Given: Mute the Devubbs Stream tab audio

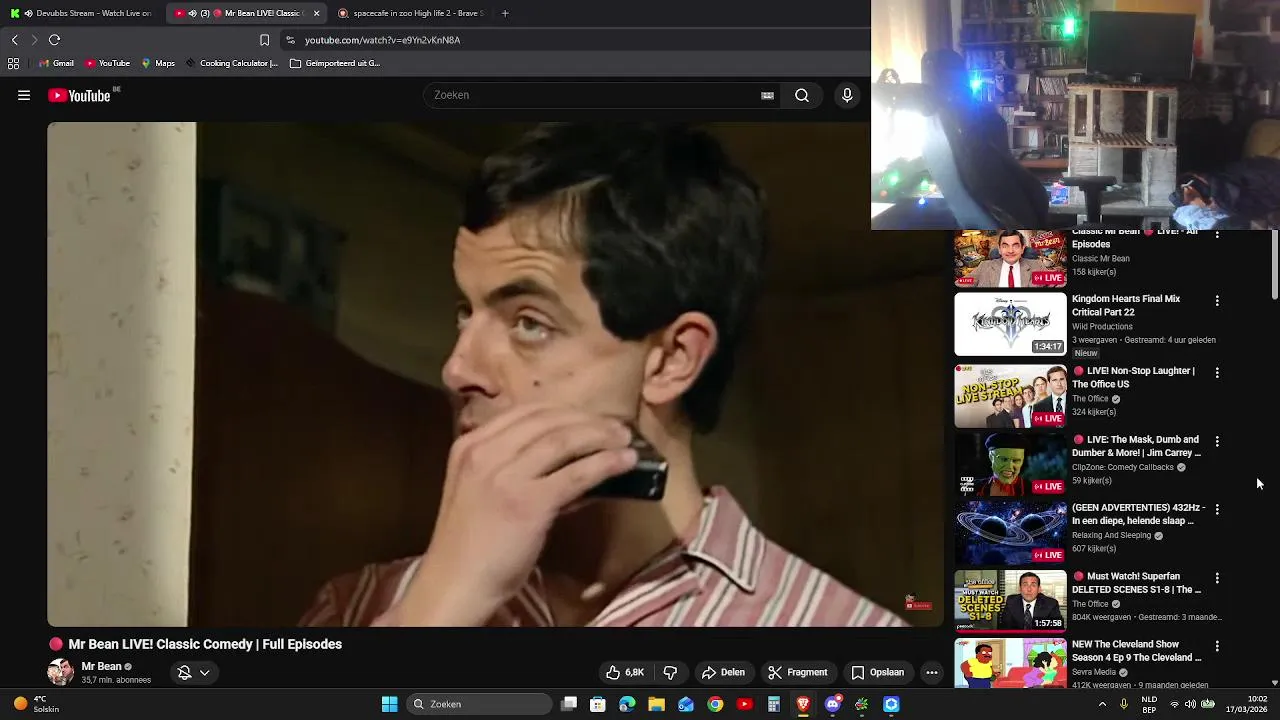Looking at the screenshot, I should 27,13.
